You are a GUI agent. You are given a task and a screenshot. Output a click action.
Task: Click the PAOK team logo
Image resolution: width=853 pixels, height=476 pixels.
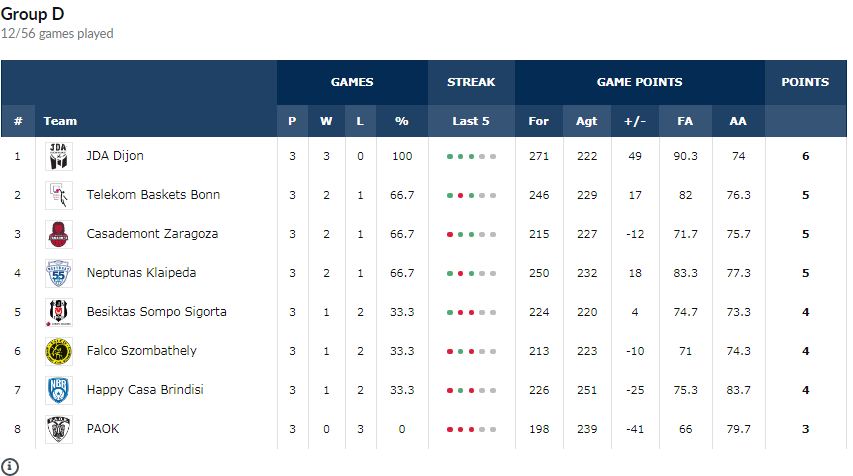(58, 429)
